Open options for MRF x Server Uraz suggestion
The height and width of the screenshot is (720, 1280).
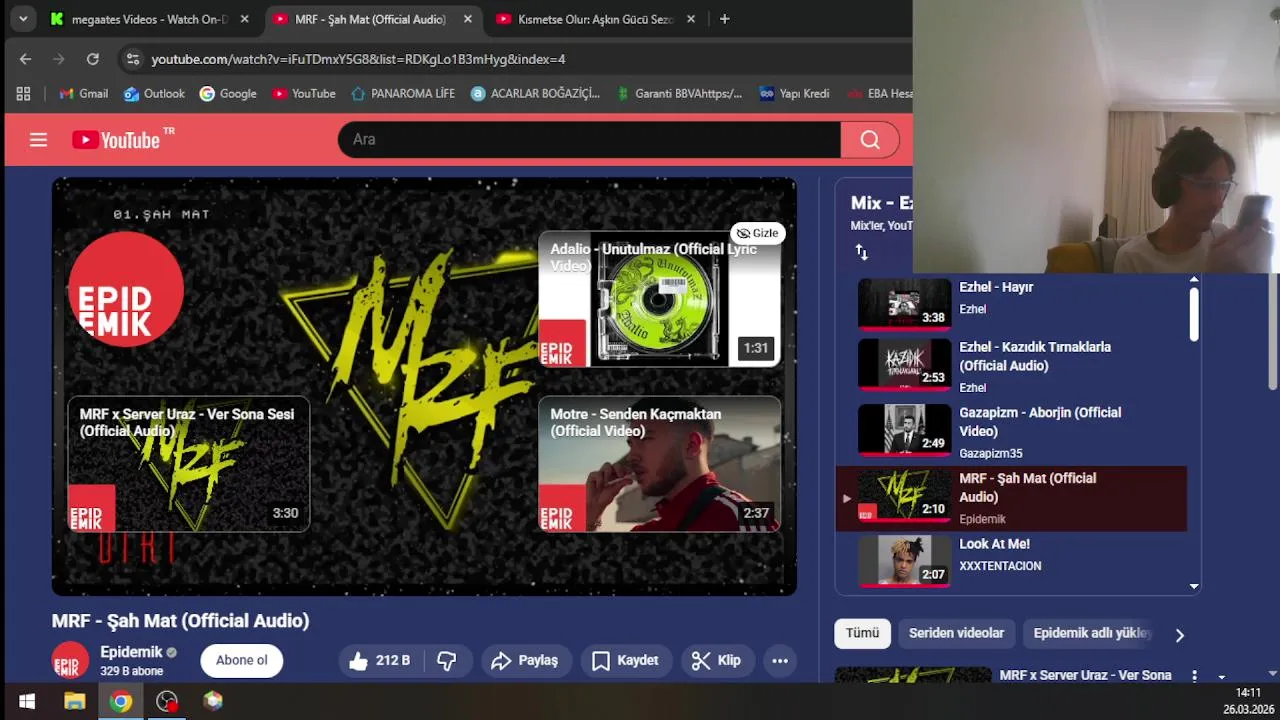[1194, 676]
